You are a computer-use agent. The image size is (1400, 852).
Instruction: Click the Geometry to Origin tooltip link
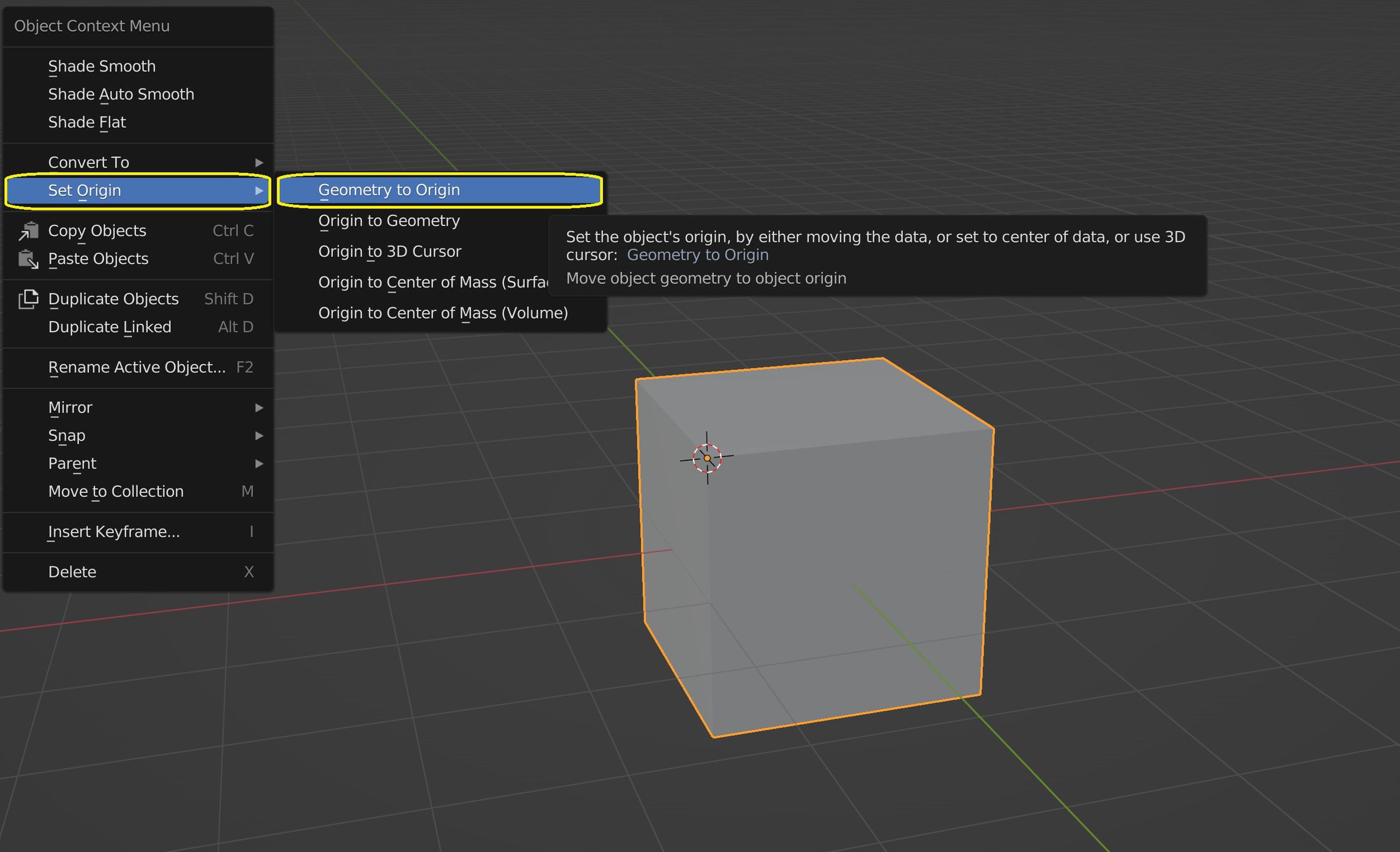[698, 254]
